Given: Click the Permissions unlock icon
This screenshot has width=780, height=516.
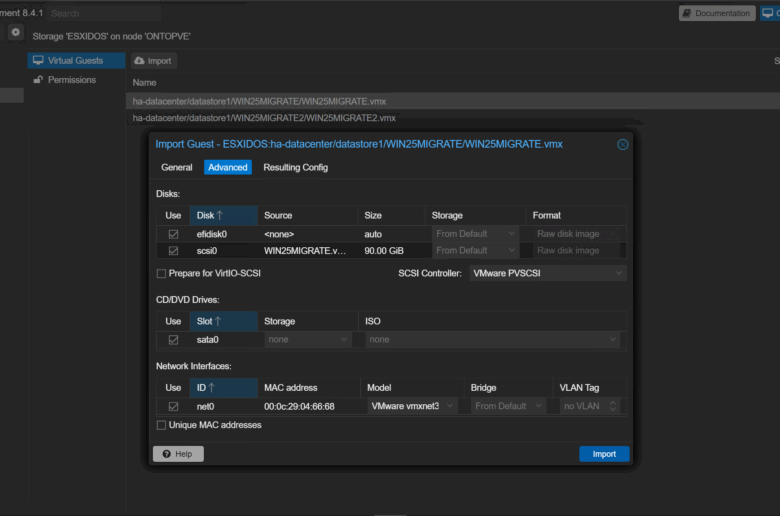Looking at the screenshot, I should point(38,80).
